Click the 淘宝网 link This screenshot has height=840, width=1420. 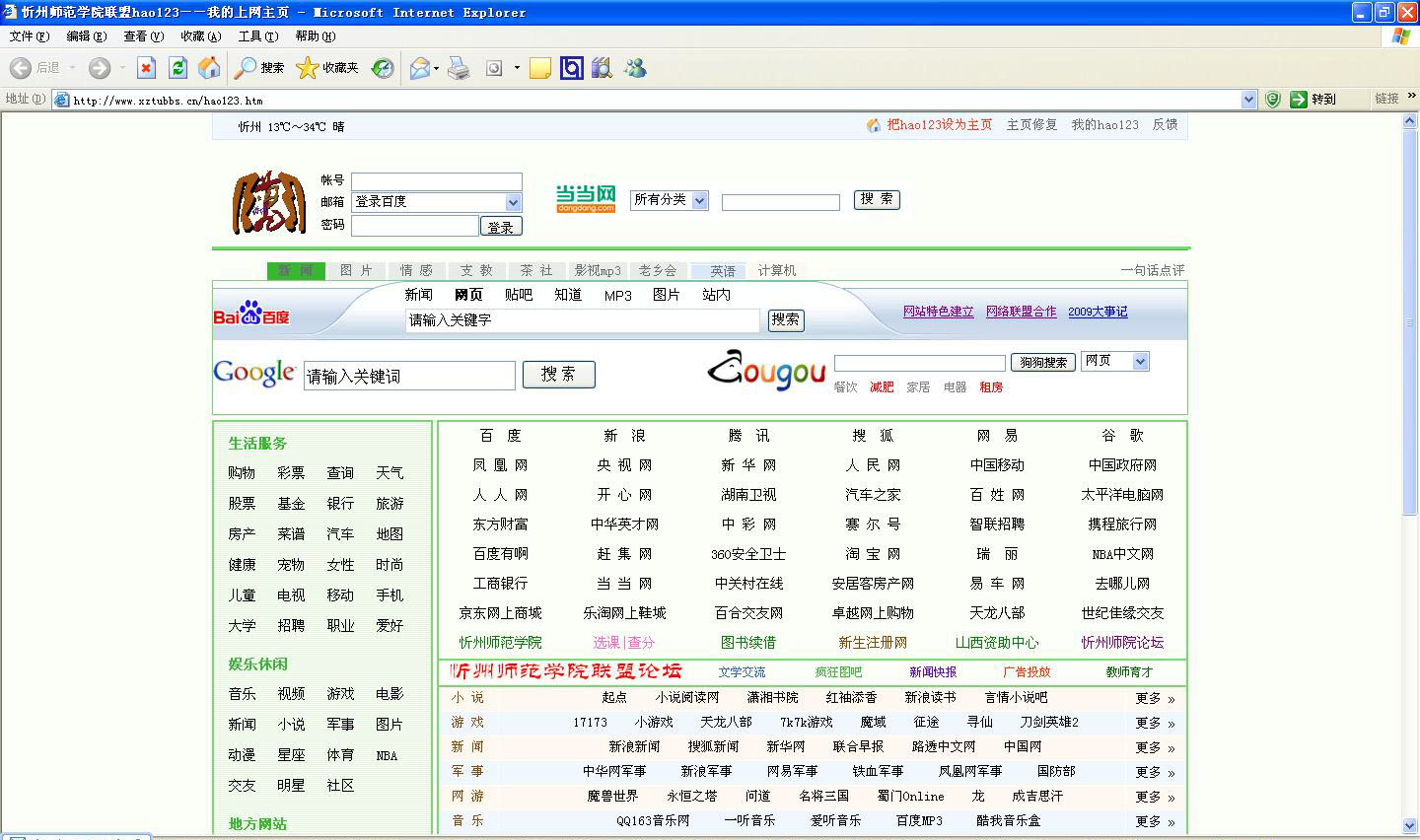point(873,554)
